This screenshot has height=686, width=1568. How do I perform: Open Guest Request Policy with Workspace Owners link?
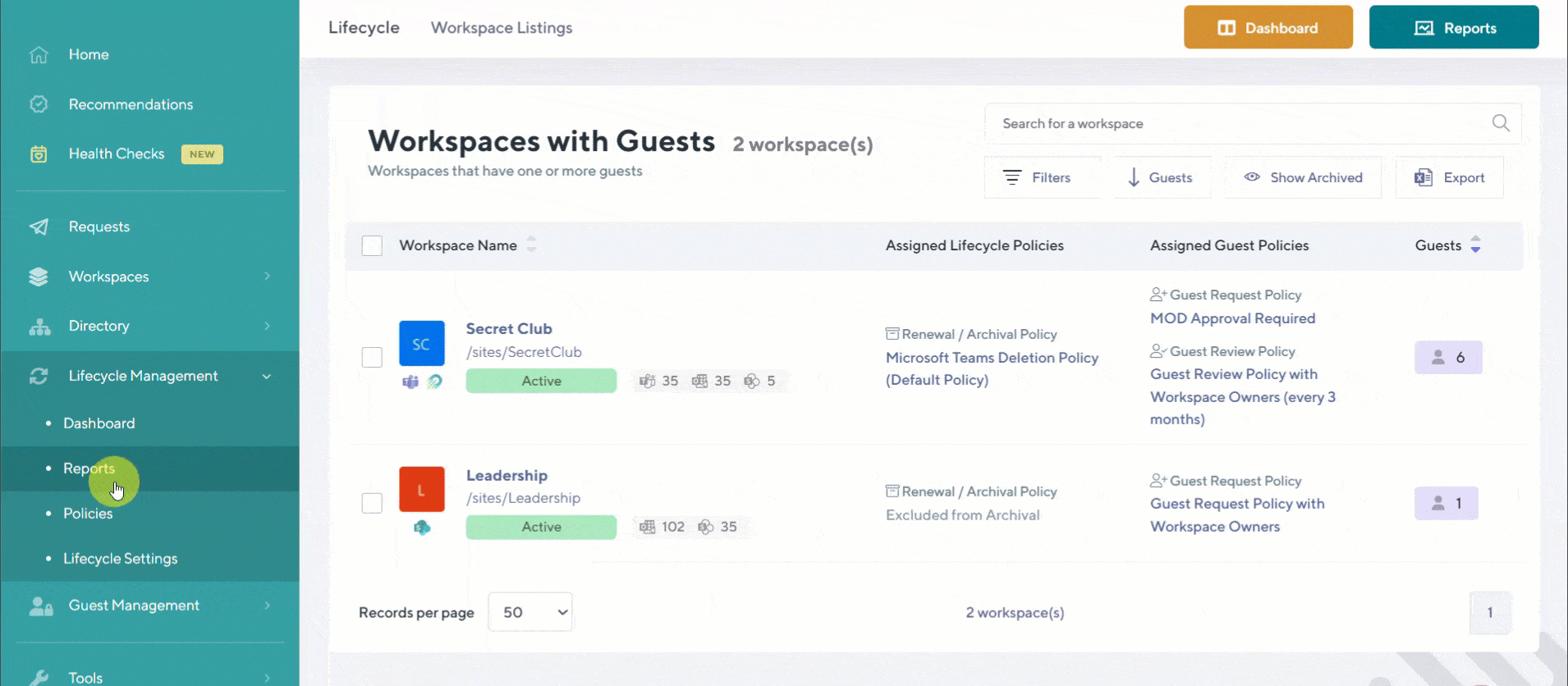click(1237, 515)
